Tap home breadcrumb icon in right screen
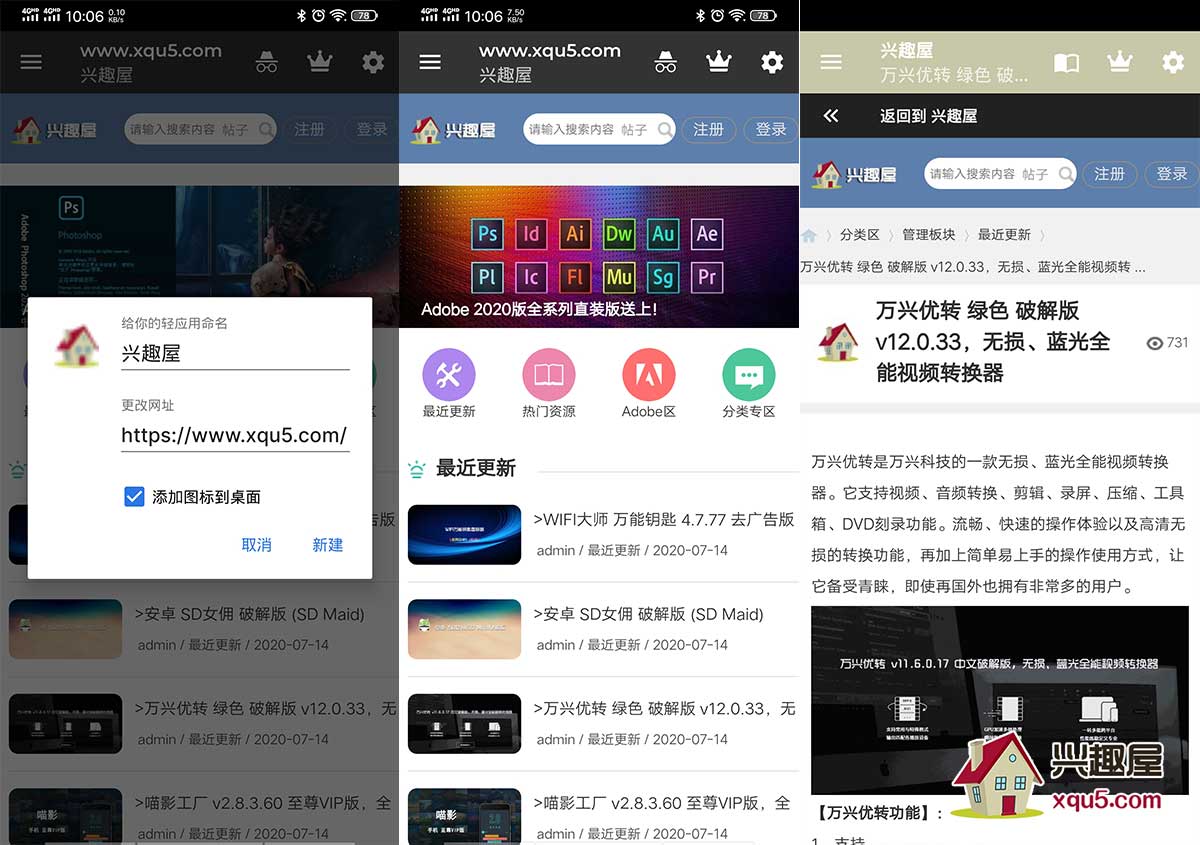The image size is (1200, 845). pos(809,235)
